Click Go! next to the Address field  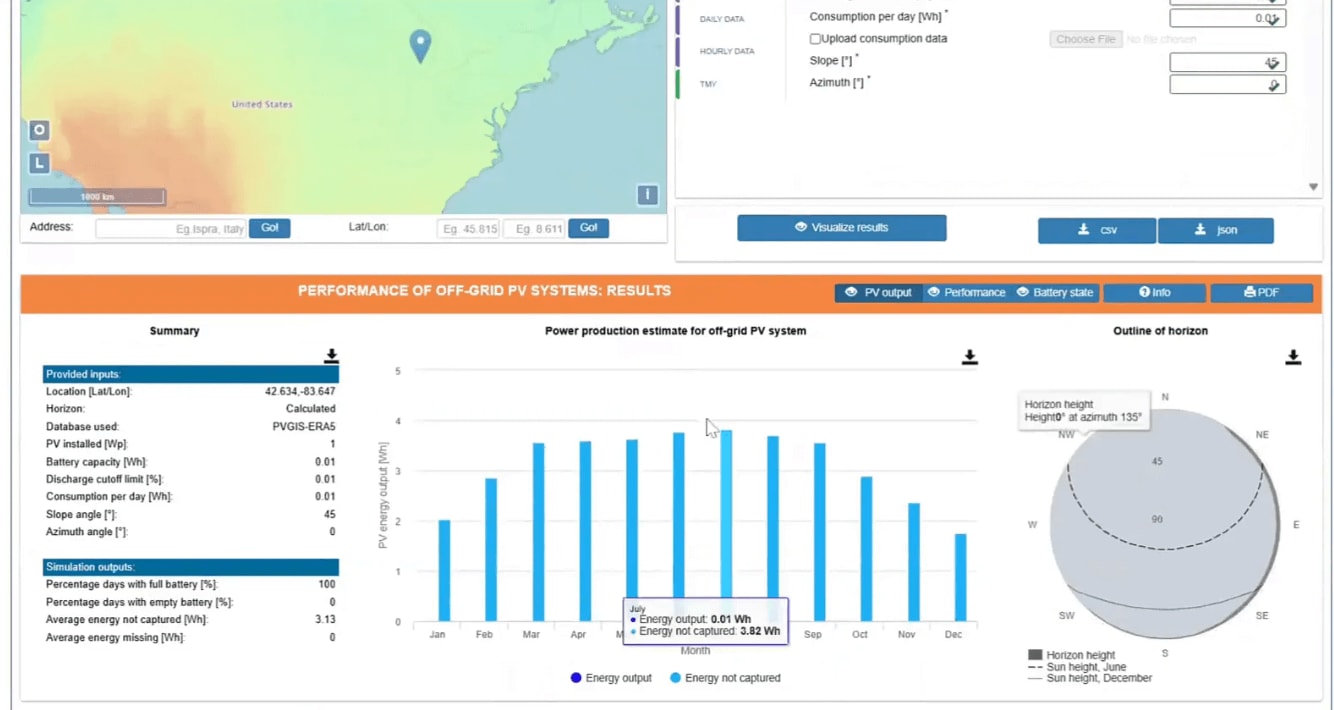pos(269,227)
